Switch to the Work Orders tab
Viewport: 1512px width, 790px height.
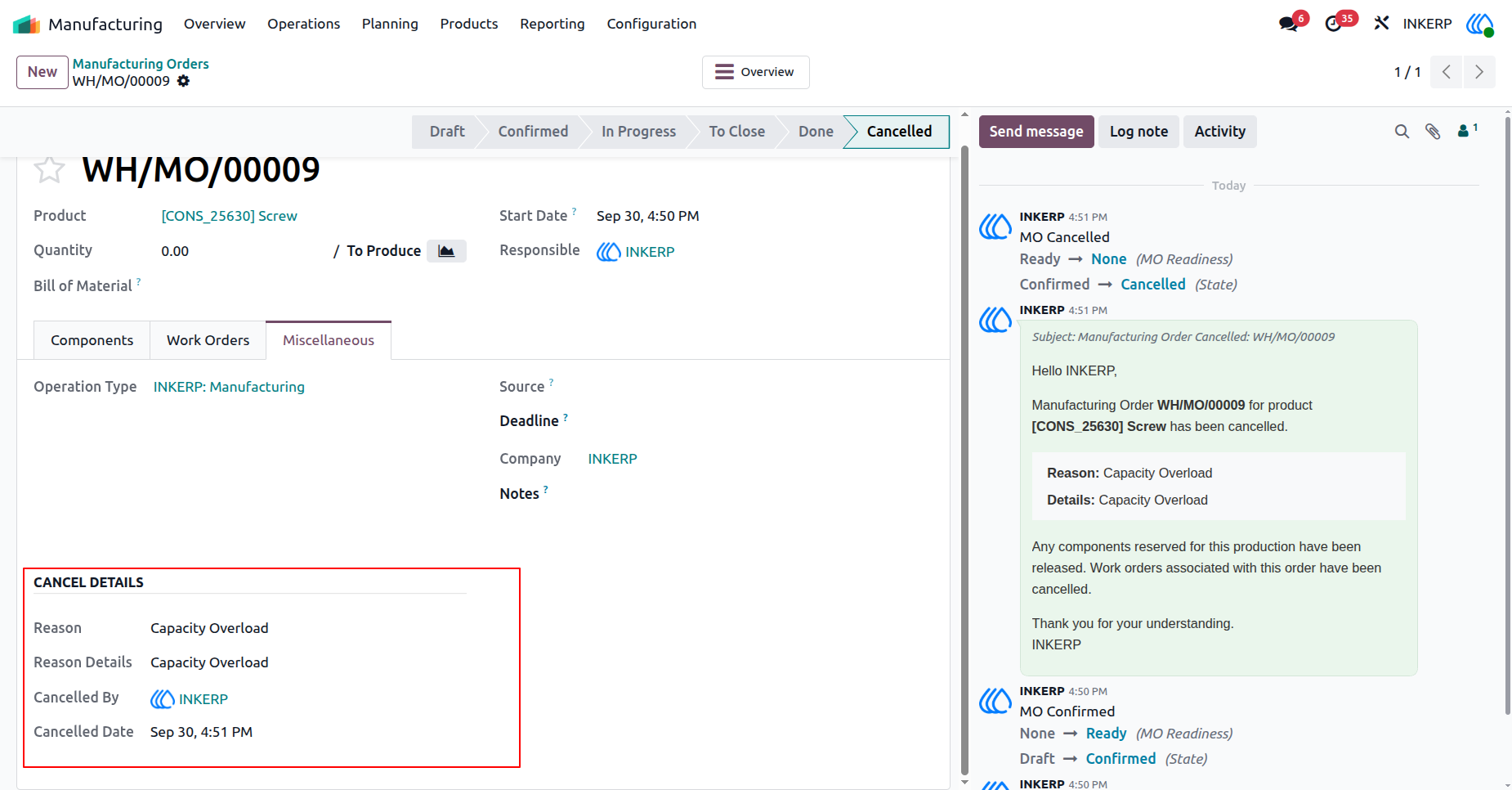pyautogui.click(x=208, y=340)
